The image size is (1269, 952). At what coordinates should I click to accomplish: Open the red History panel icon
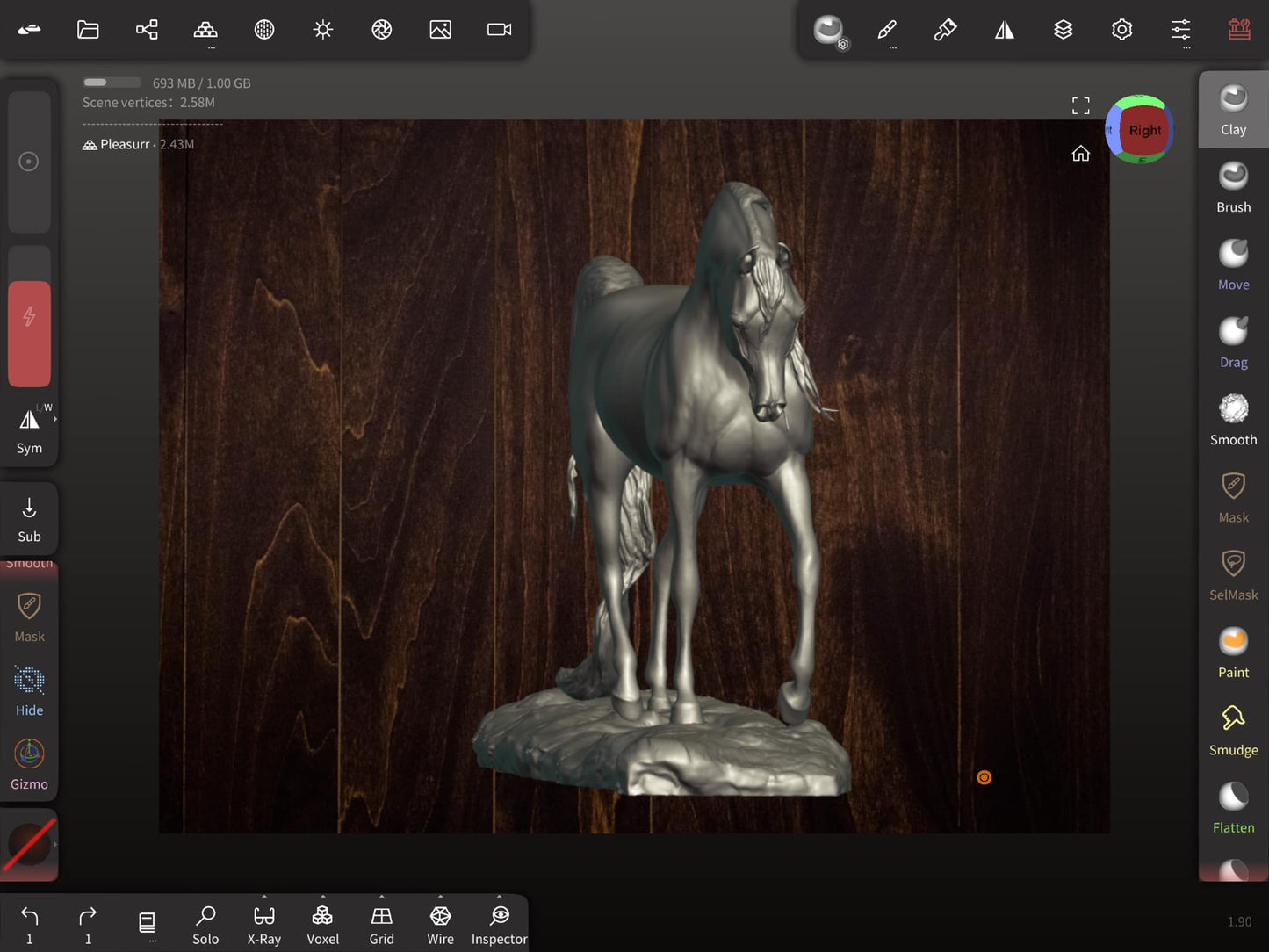(1239, 30)
